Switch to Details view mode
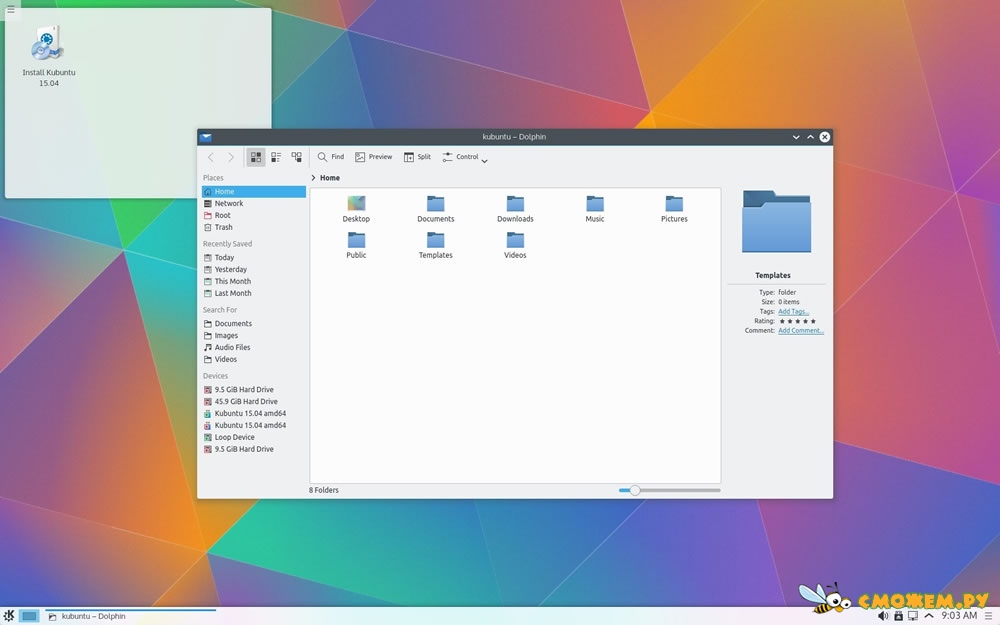Image resolution: width=1000 pixels, height=625 pixels. pos(296,157)
